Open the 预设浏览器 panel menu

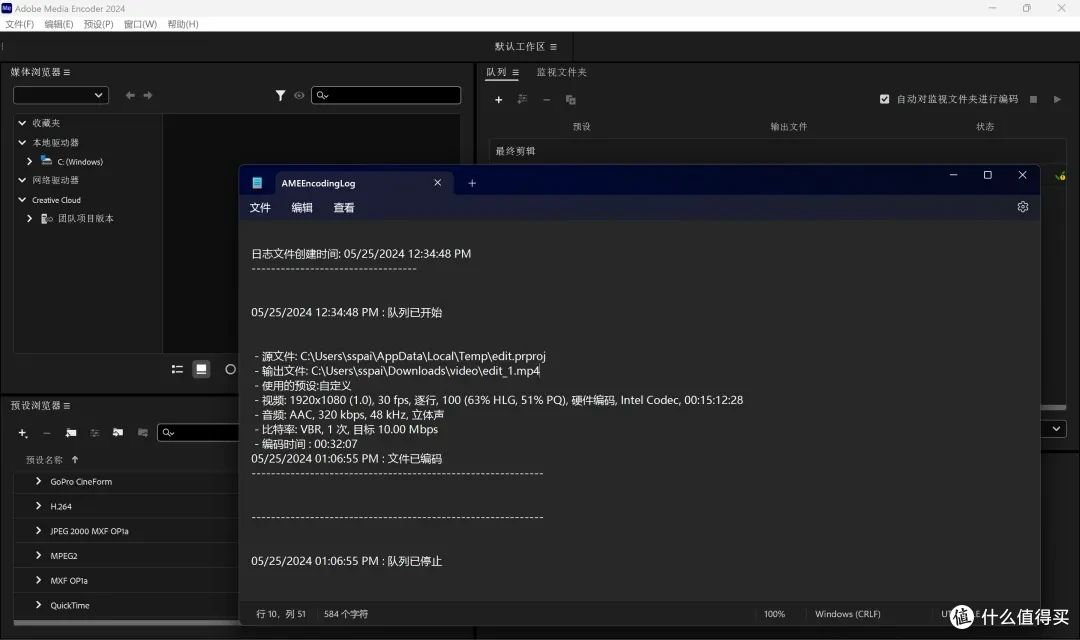pos(67,406)
